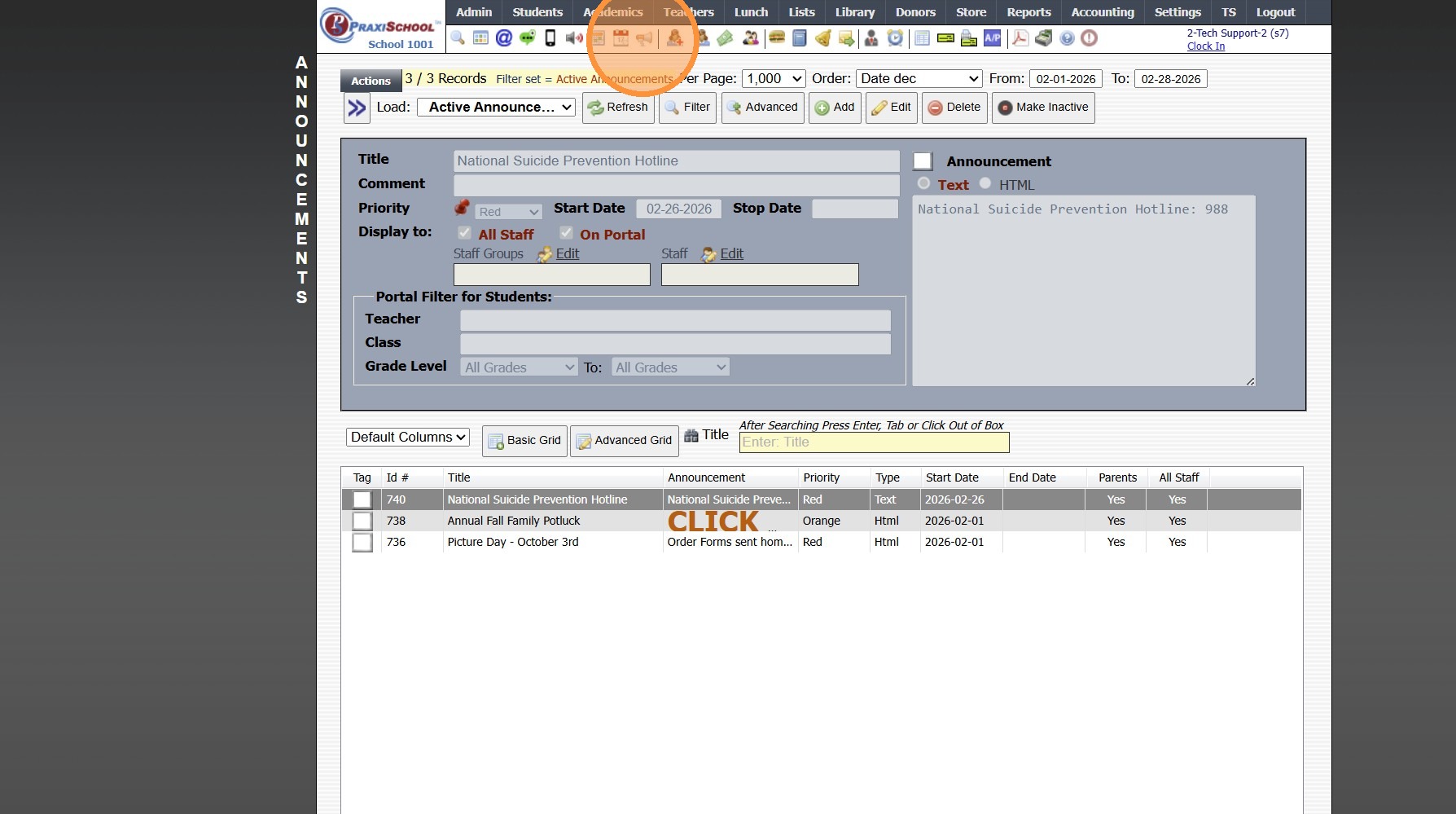Tag the Picture Day row checkbox
This screenshot has height=814, width=1456.
tap(362, 543)
